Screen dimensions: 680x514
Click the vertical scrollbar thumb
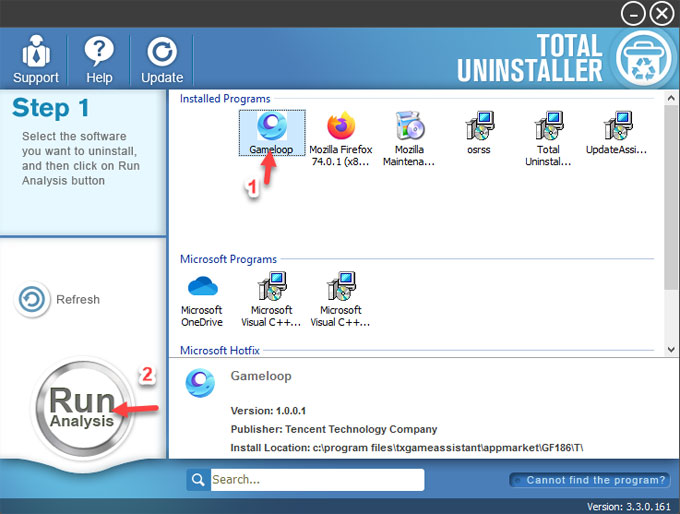[671, 197]
